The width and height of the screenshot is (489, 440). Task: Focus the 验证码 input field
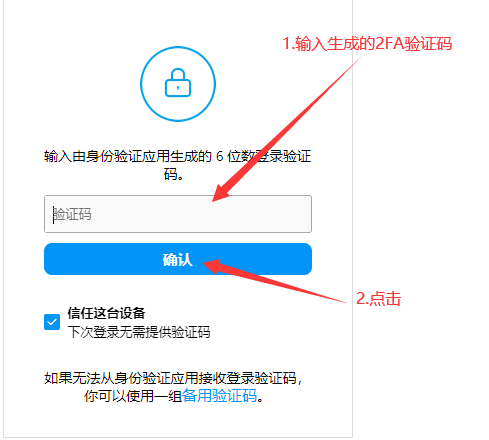(x=178, y=214)
